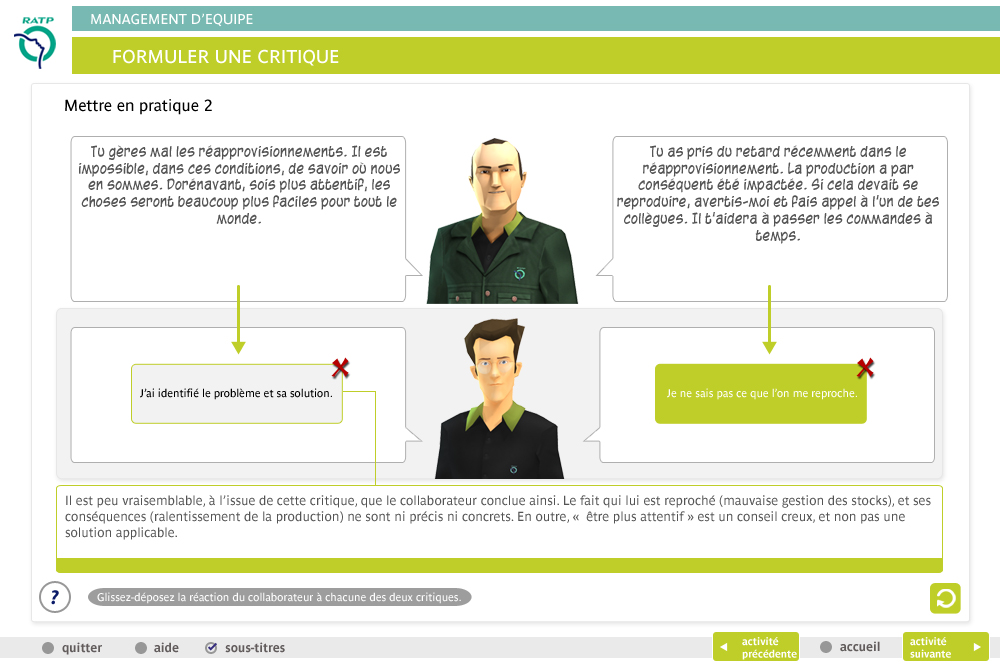Select the card 'J'ai identifié le problème et sa solution.'
Viewport: 1000px width, 670px height.
coord(237,394)
